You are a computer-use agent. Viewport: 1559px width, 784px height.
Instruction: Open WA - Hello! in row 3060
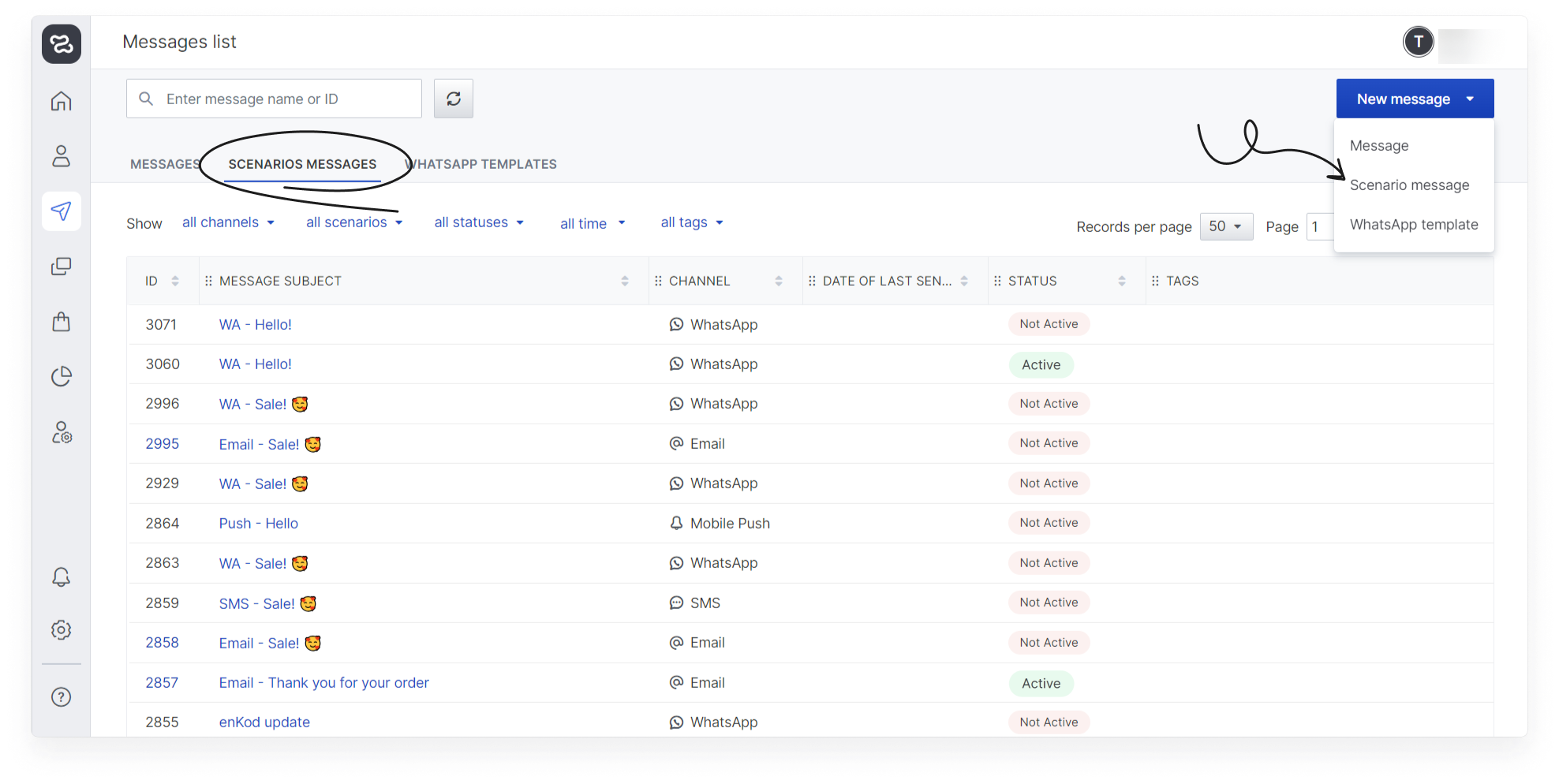(256, 364)
